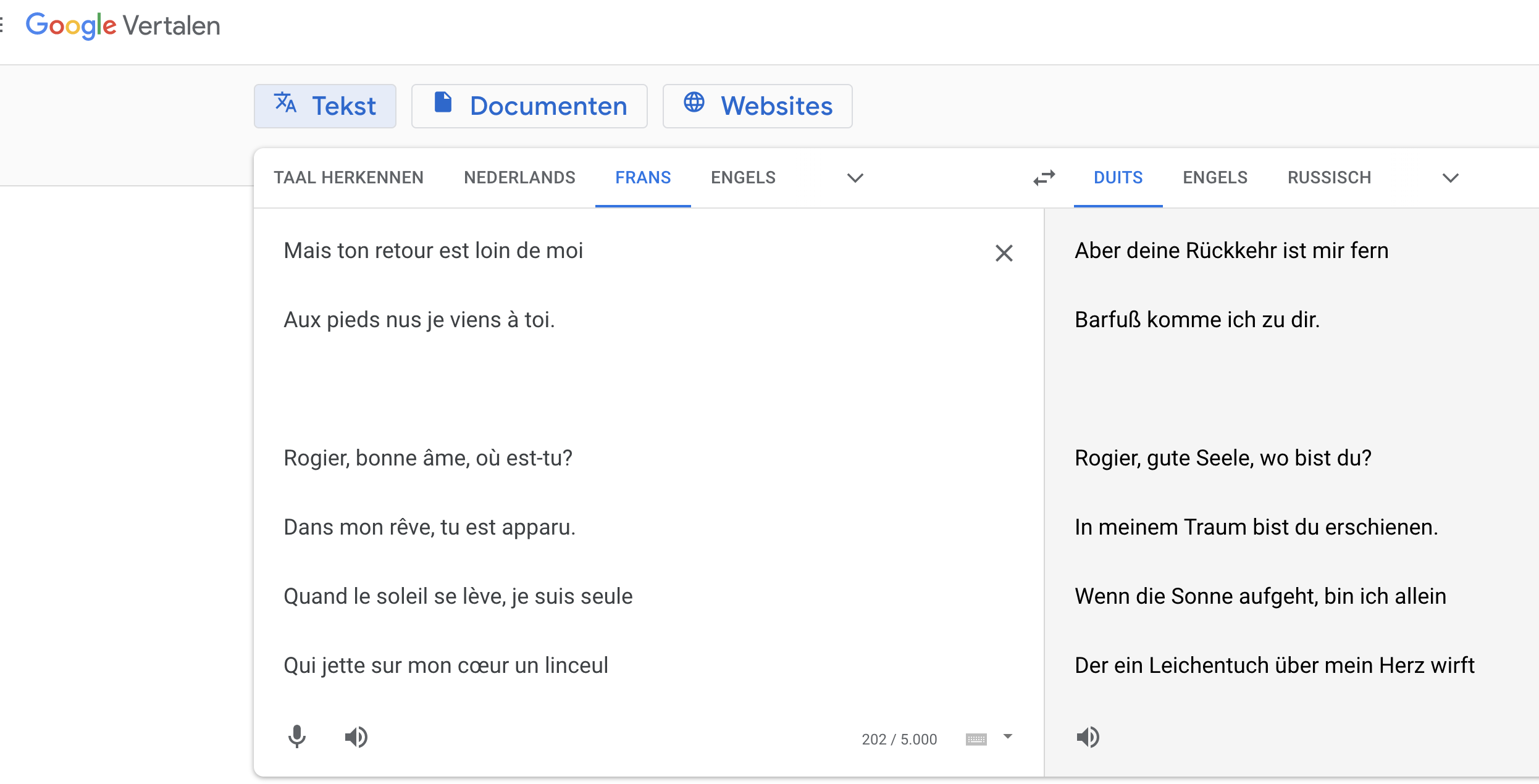Listen to German translation speaker icon
The width and height of the screenshot is (1539, 784).
1088,736
